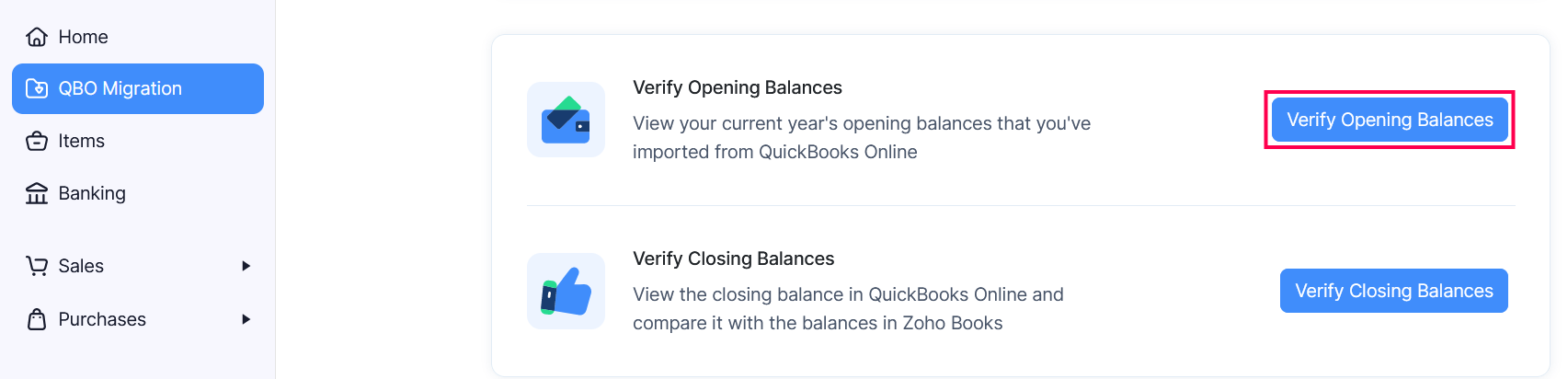Click the Items basket icon
The width and height of the screenshot is (1568, 379).
coord(37,141)
